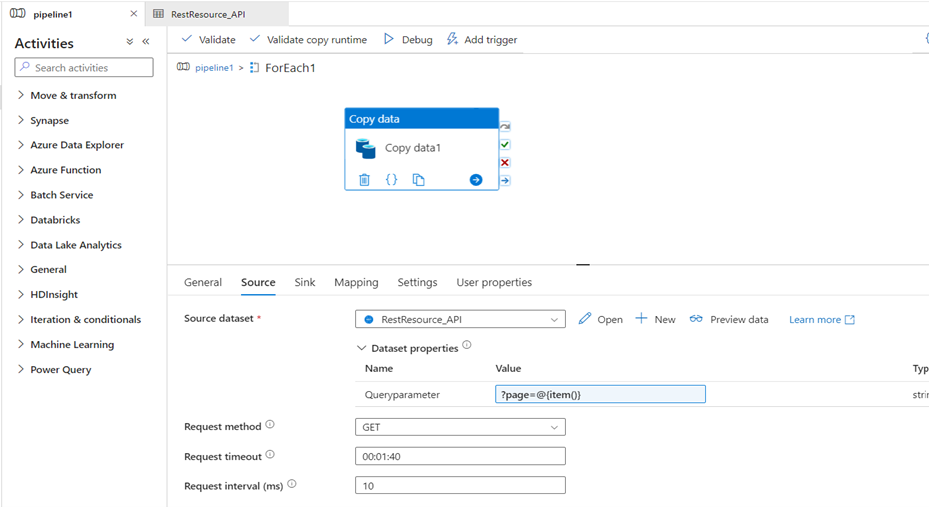
Task: Open the Learn more link
Action: click(821, 320)
